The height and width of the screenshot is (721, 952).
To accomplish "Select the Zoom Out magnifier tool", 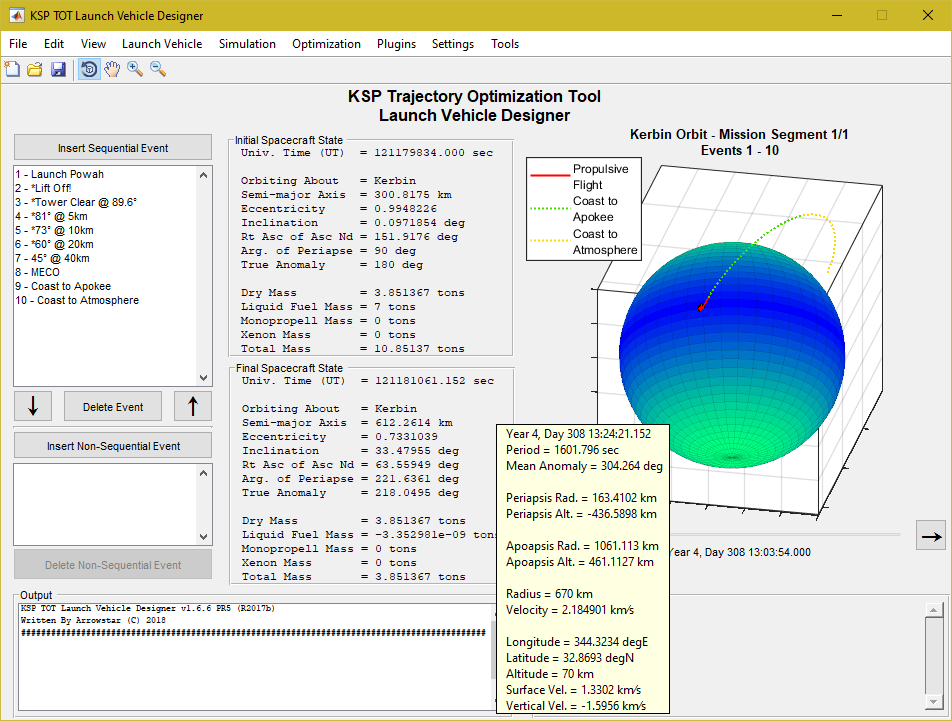I will (x=158, y=69).
